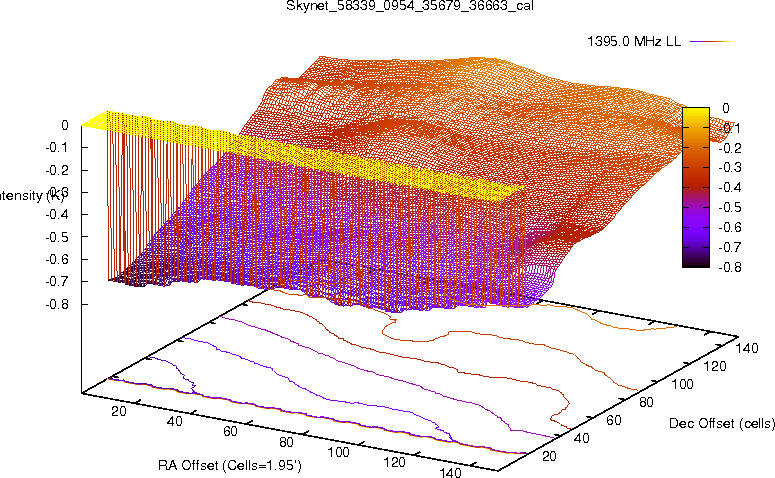The image size is (775, 478).
Task: Choose the 80 tick on the Dec Offset axis
Action: click(x=646, y=402)
